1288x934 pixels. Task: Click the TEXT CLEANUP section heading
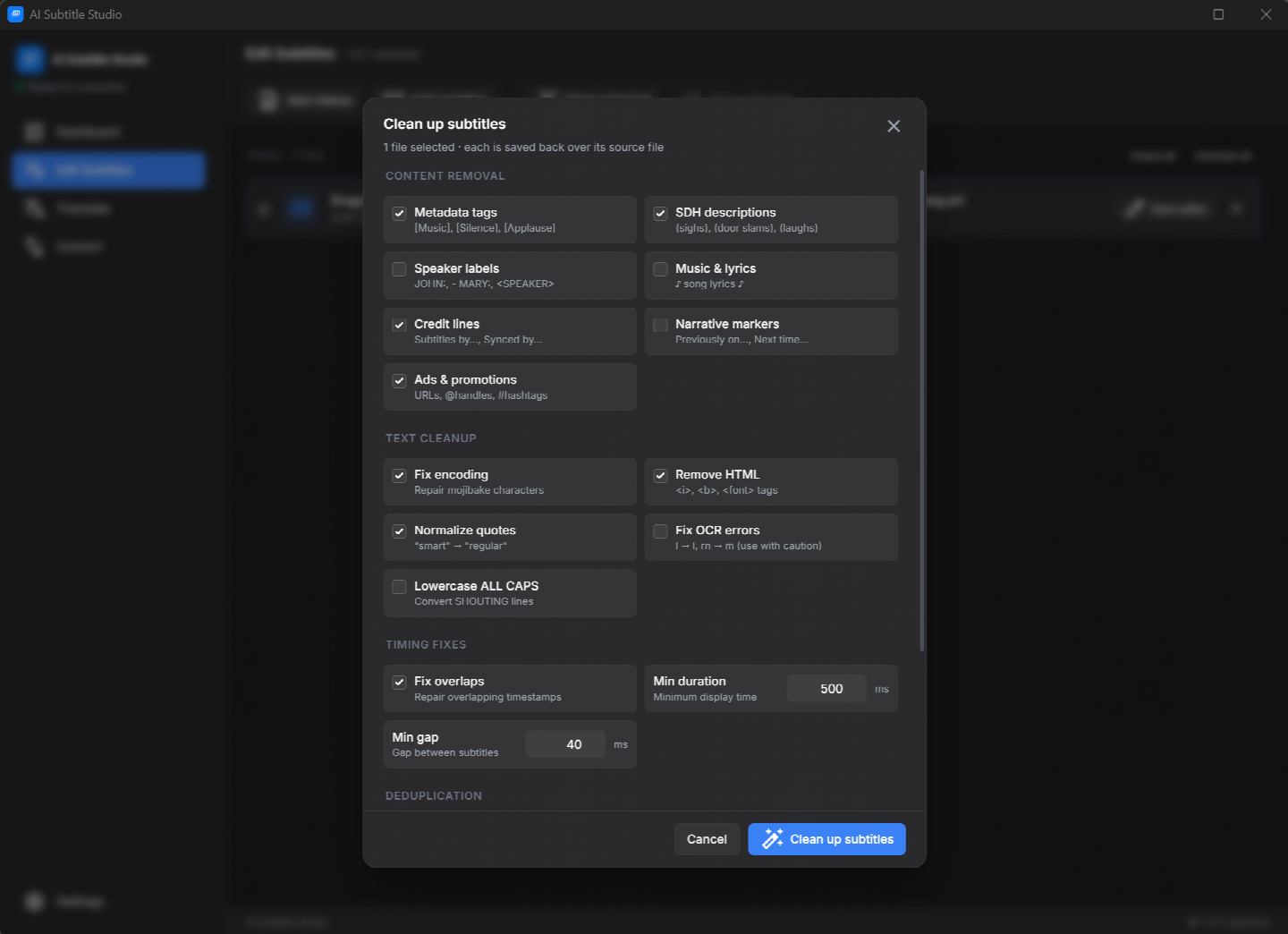(x=431, y=438)
